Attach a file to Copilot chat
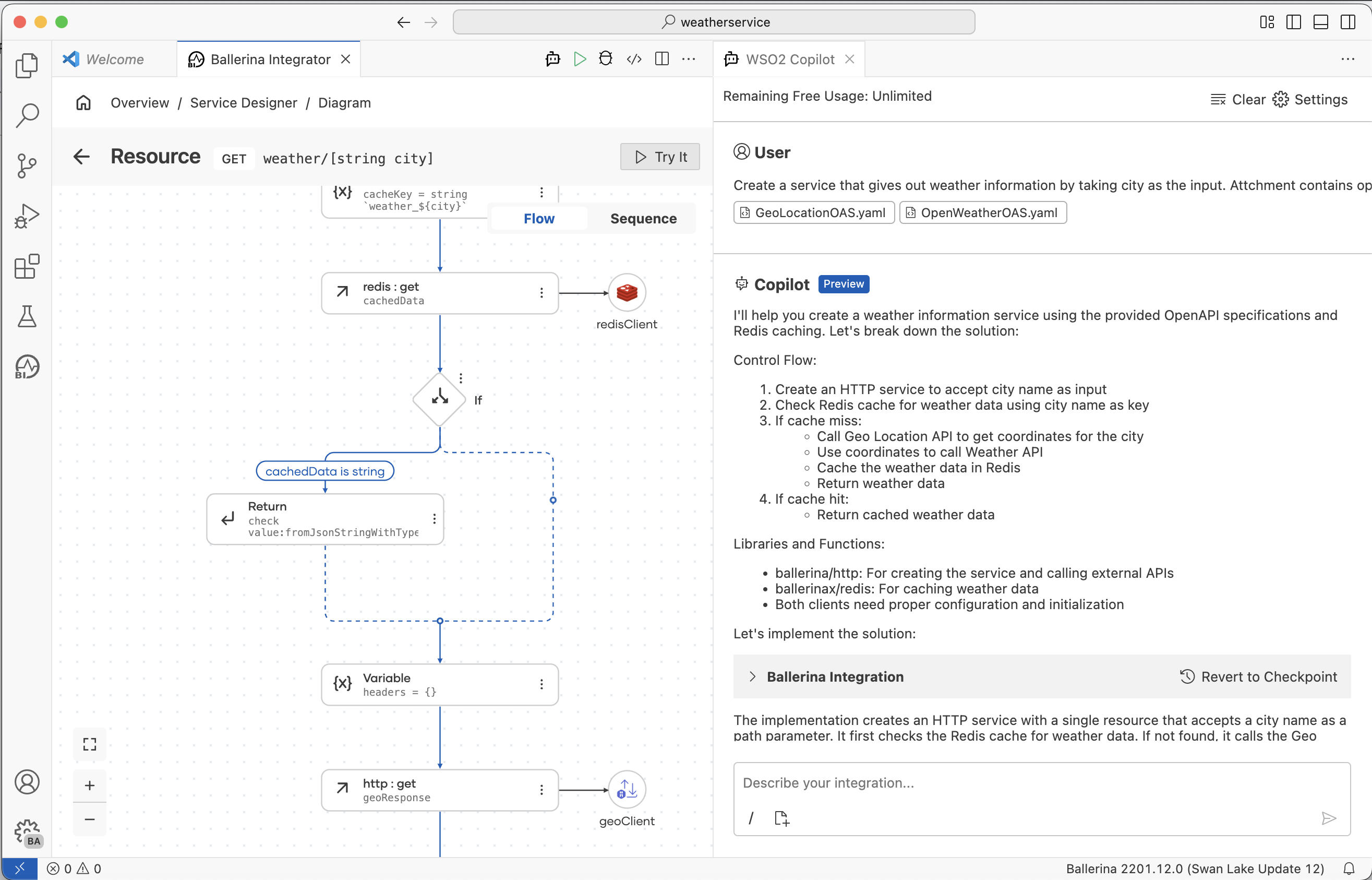The height and width of the screenshot is (880, 1372). click(781, 818)
